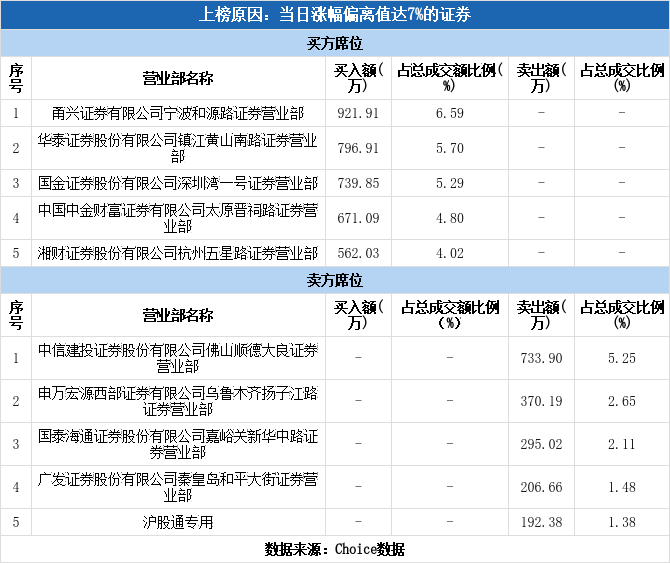Click sell amount 370.19

click(541, 401)
